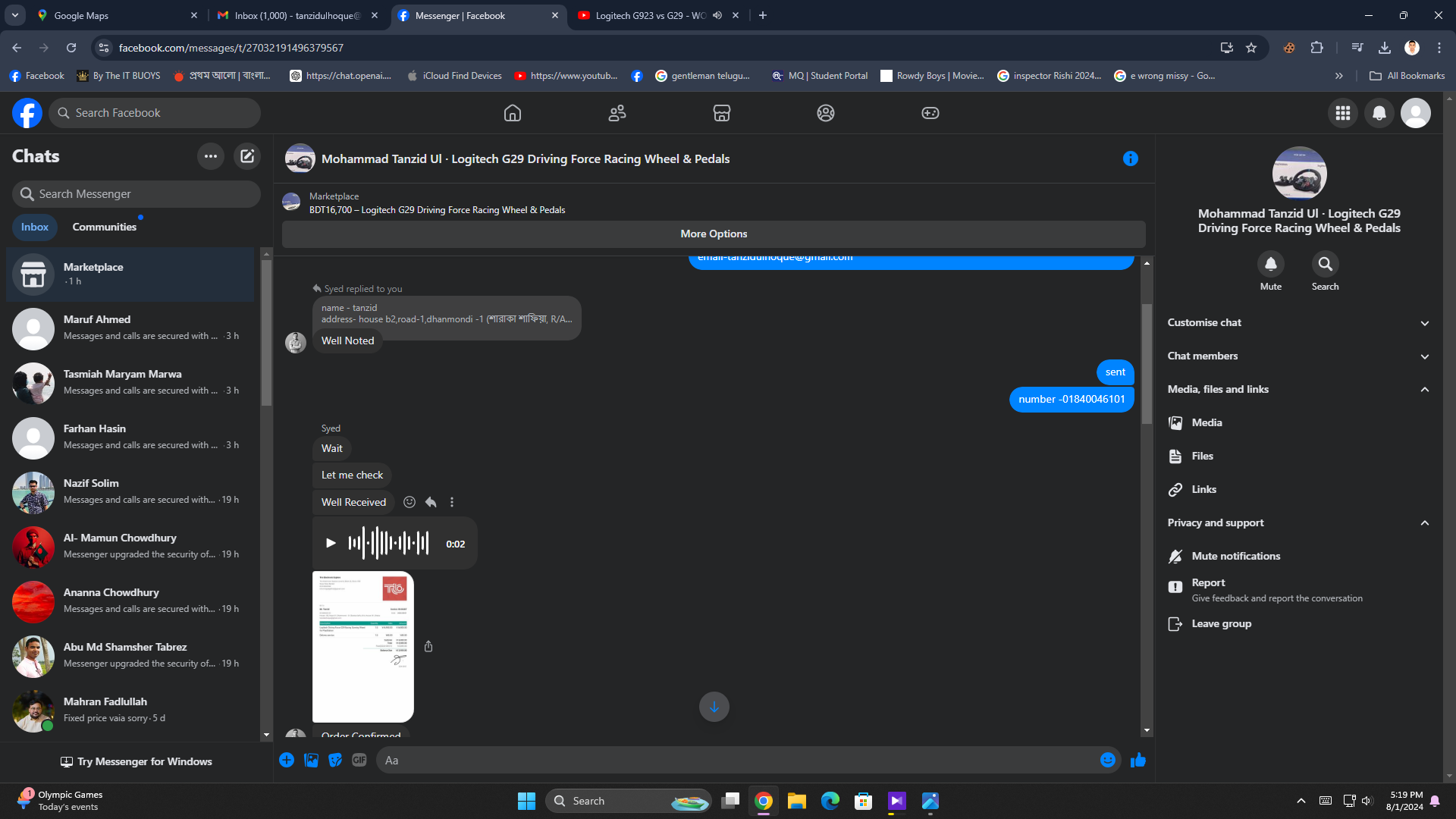
Task: Show hidden system tray icons
Action: 1301,801
